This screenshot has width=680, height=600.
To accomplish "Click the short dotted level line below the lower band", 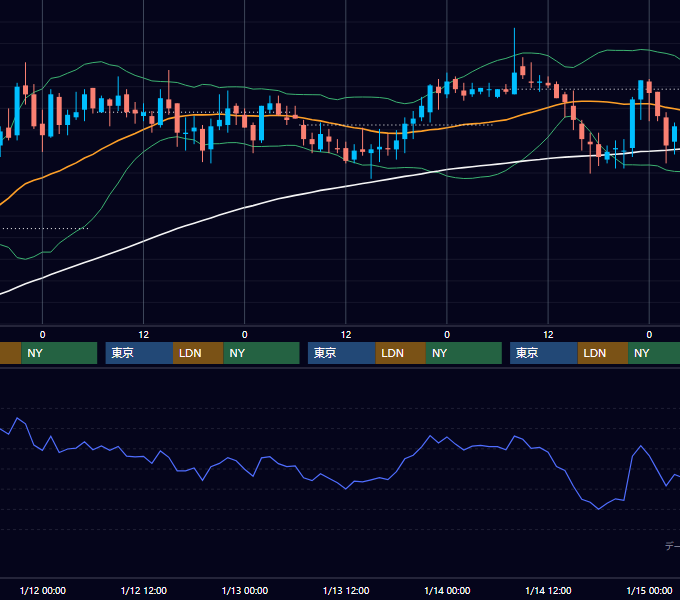I will (44, 228).
